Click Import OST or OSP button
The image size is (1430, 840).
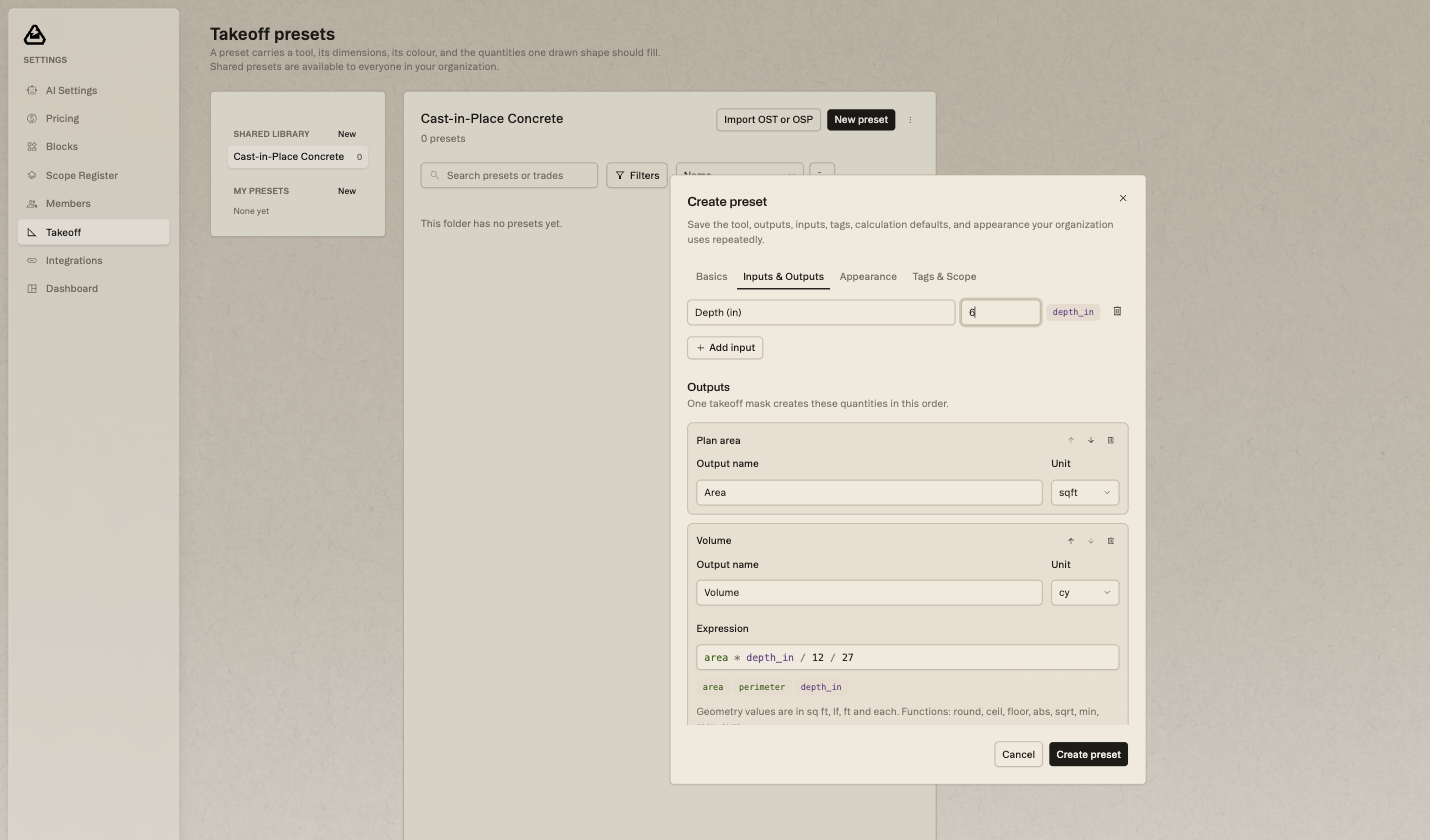point(768,120)
